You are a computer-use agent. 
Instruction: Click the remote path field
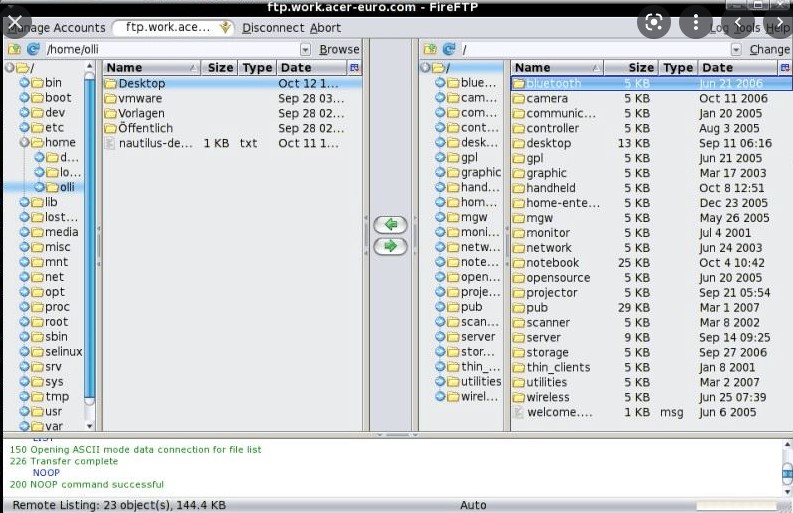[x=595, y=50]
